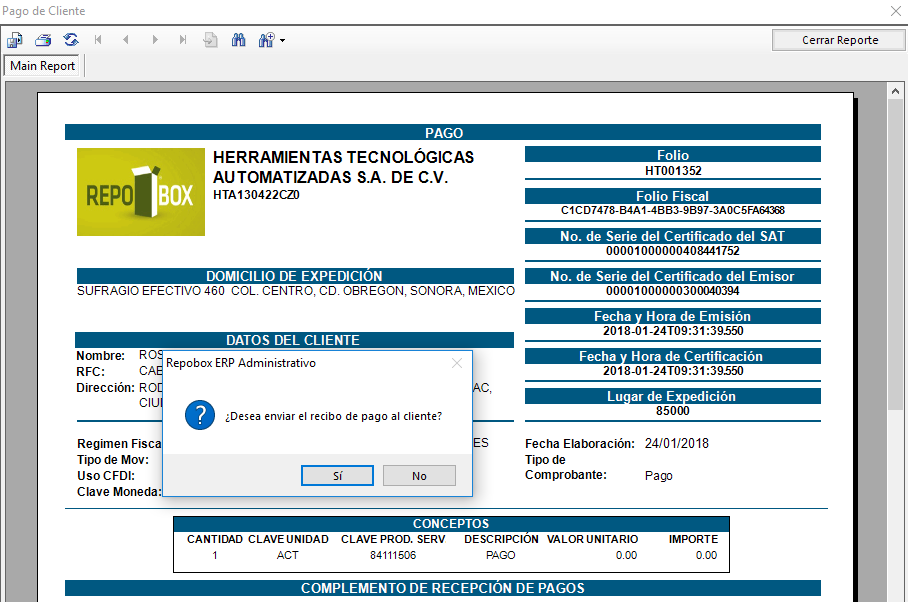Screen dimensions: 908x602
Task: Click the Fecha y Hora de Certificación header
Action: [x=673, y=356]
